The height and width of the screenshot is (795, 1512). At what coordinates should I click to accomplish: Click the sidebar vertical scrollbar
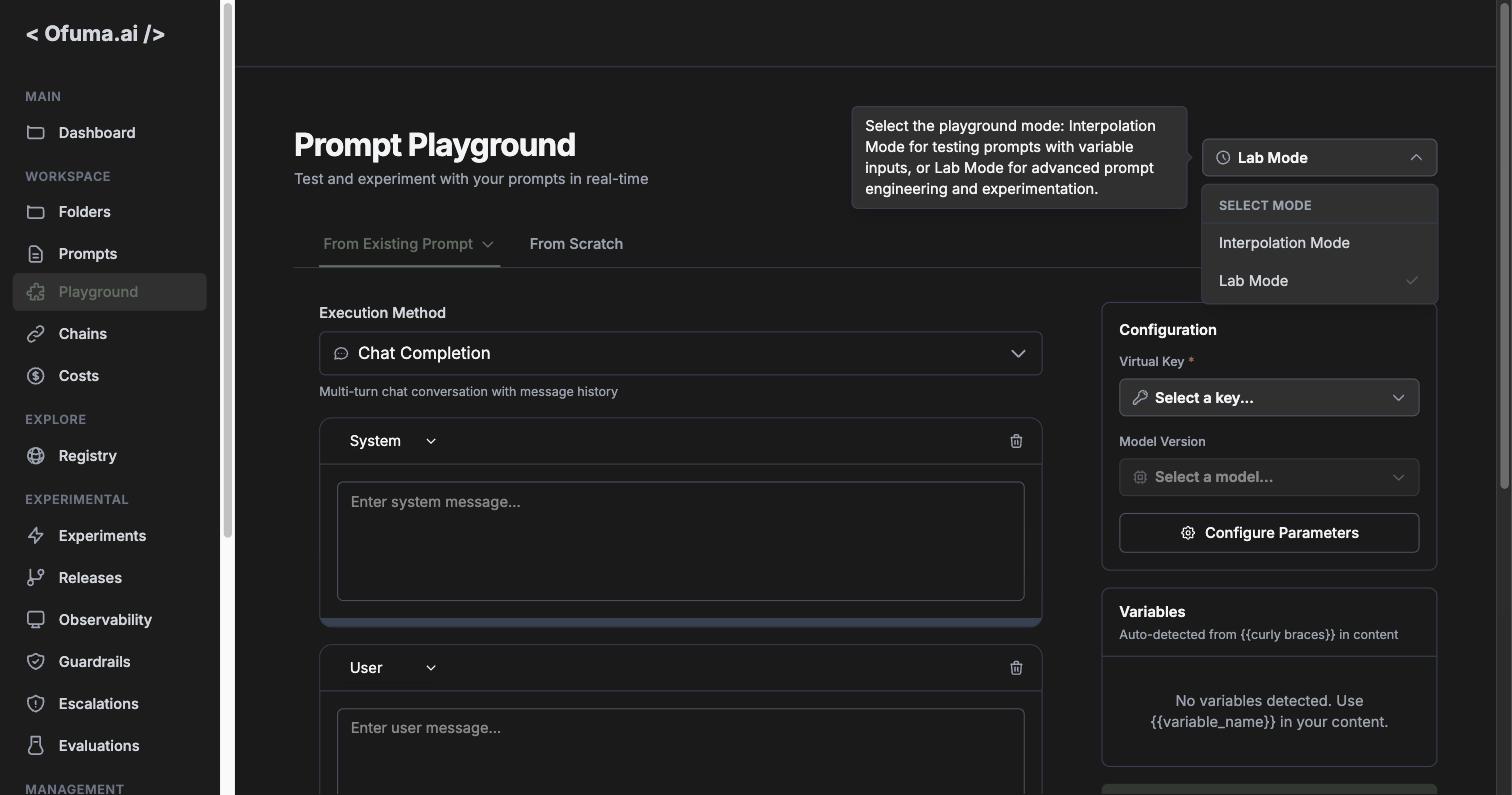228,270
